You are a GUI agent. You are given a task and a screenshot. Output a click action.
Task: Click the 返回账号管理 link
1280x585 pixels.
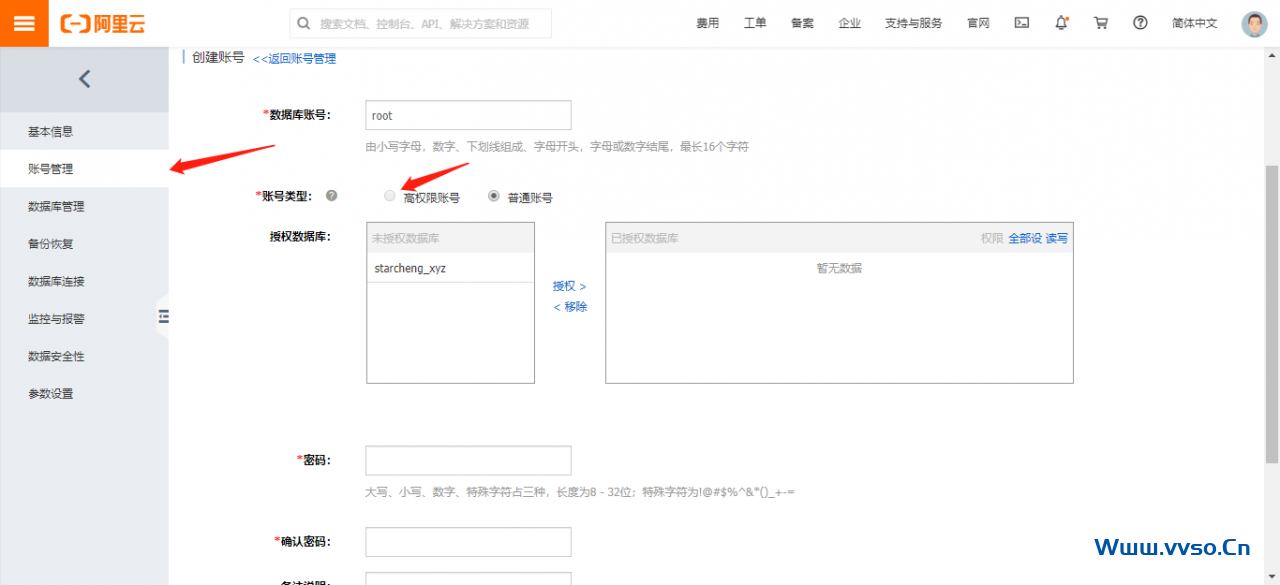click(294, 59)
